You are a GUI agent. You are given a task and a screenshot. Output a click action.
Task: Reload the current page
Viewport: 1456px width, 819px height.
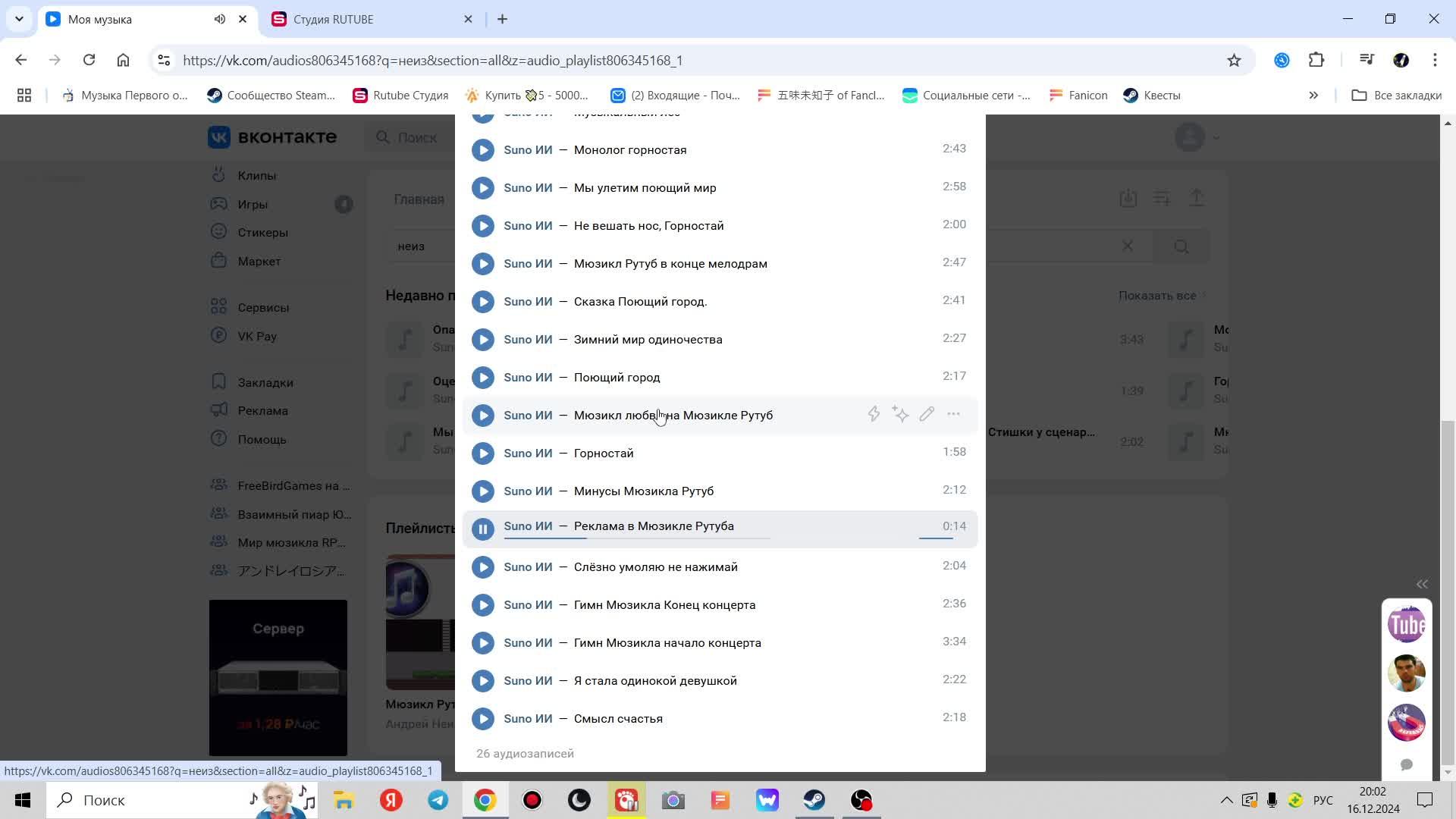click(x=89, y=60)
